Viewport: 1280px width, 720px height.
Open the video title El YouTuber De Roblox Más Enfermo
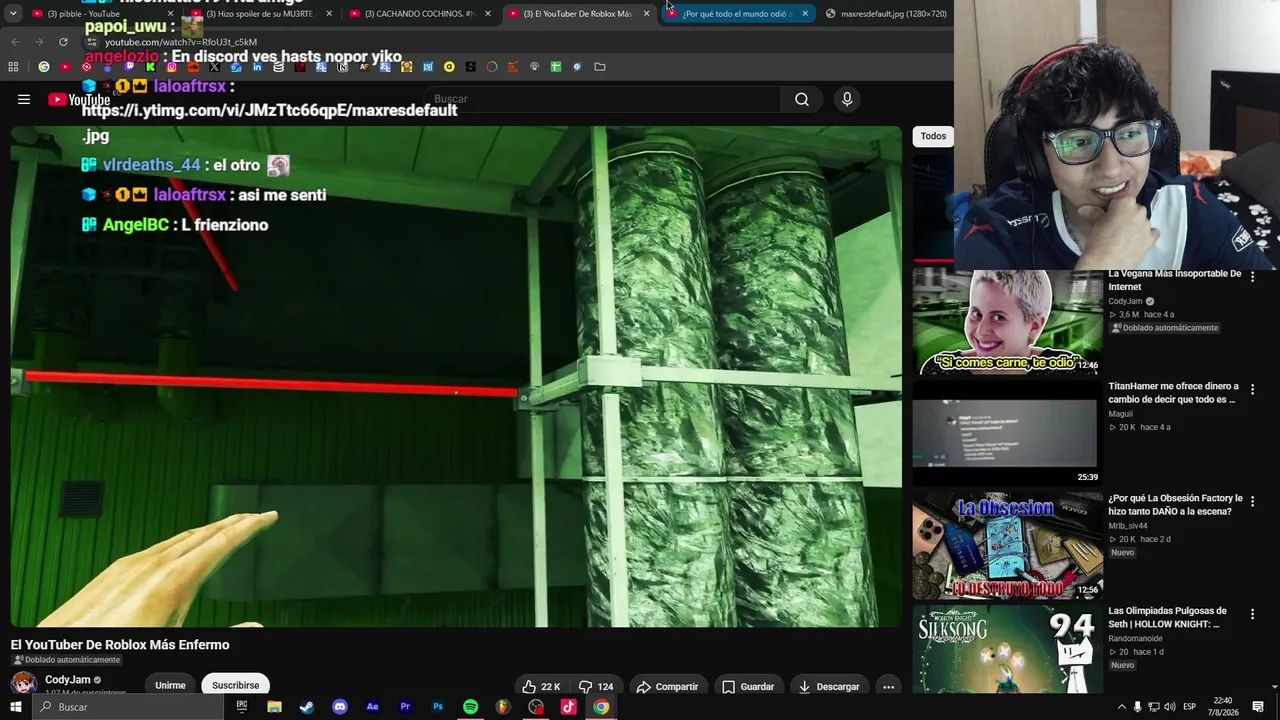120,645
